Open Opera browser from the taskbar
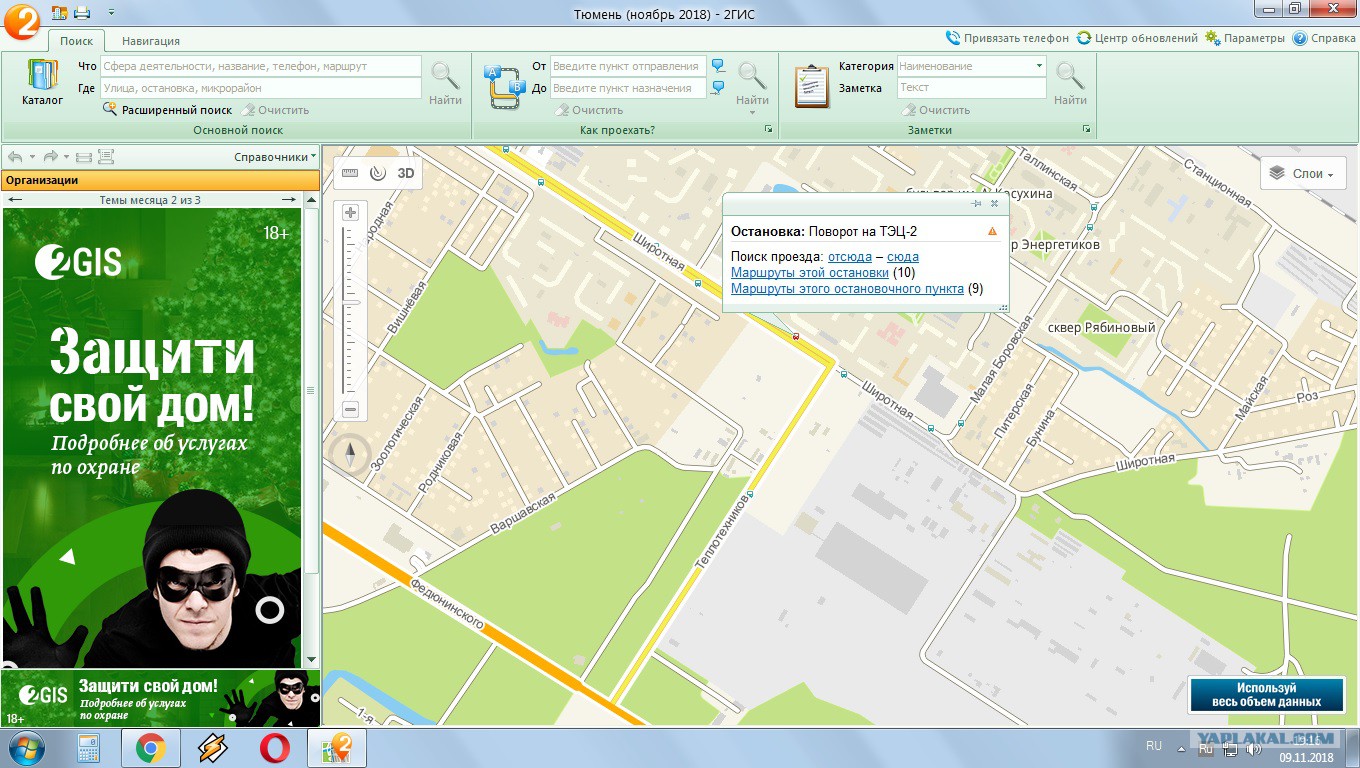 [275, 748]
